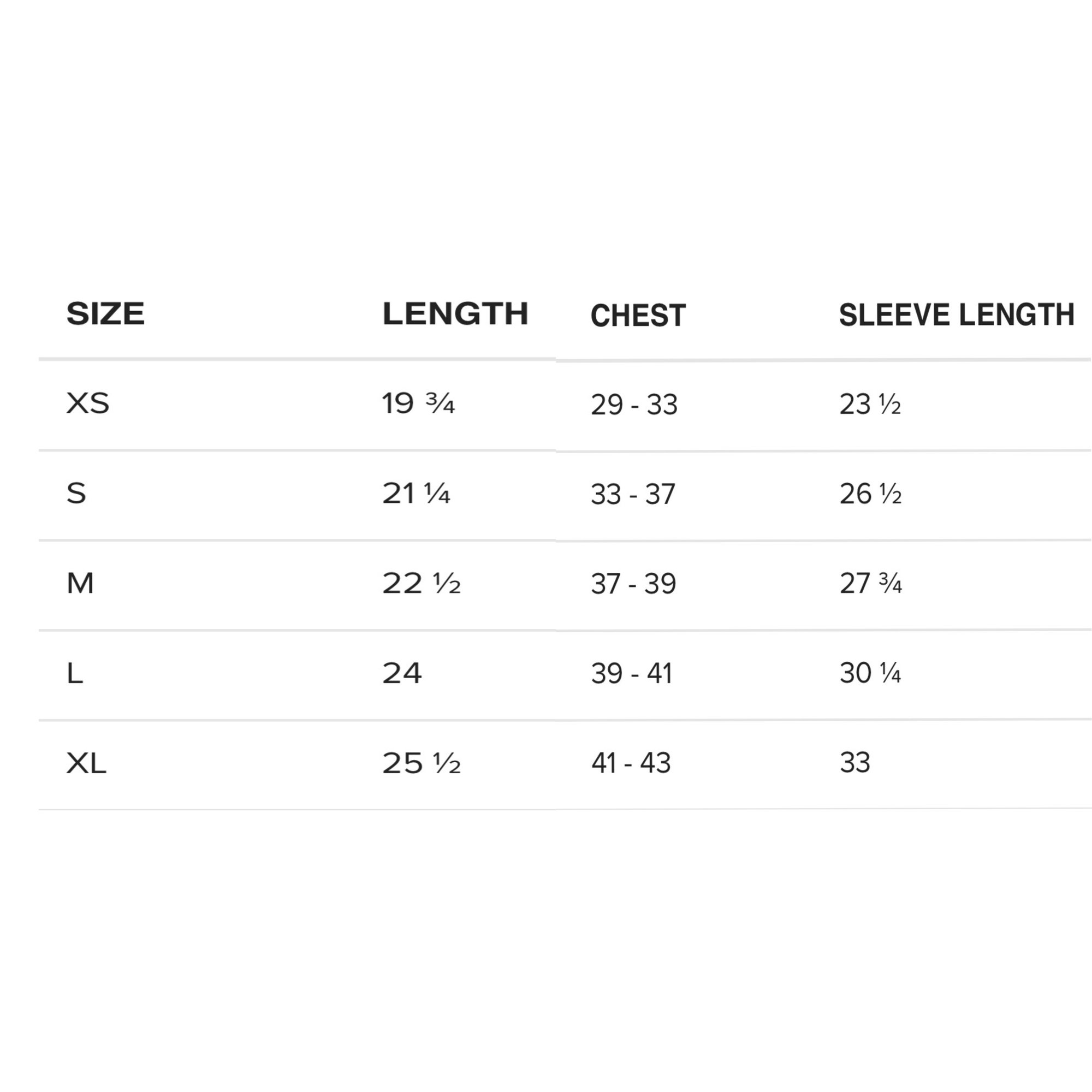Click the 33 - 37 chest range
Image resolution: width=1092 pixels, height=1092 pixels.
click(632, 495)
